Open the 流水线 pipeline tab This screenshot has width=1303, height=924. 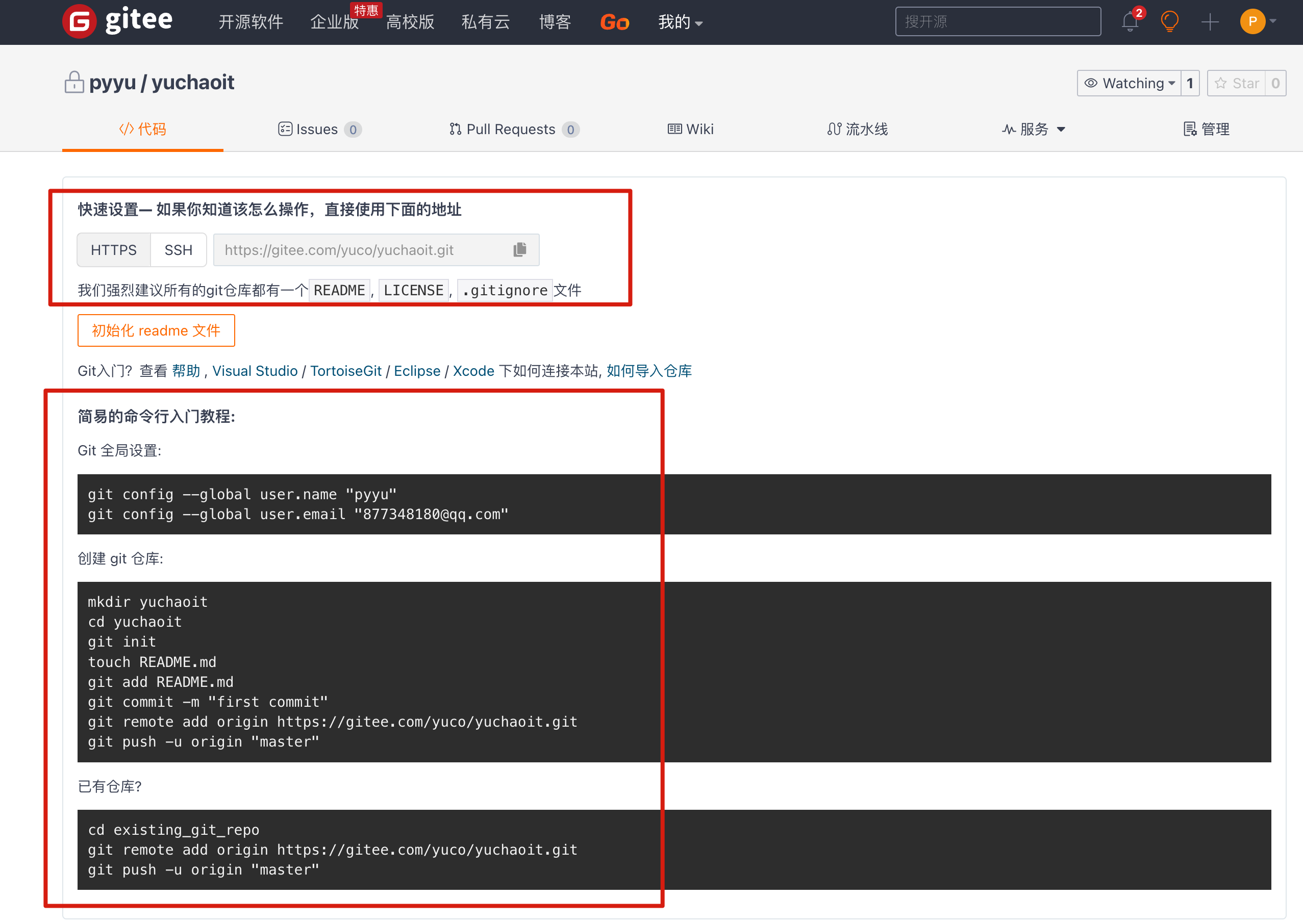point(858,129)
